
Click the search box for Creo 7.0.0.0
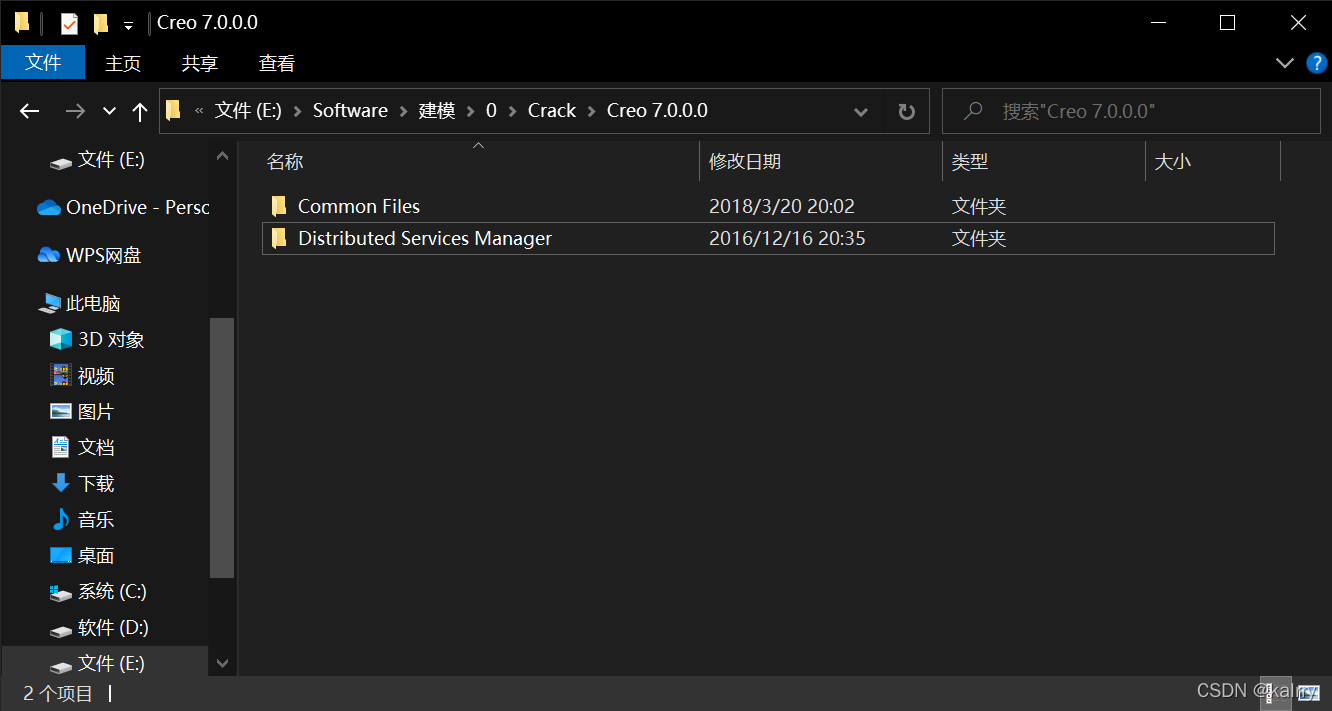pos(1131,111)
